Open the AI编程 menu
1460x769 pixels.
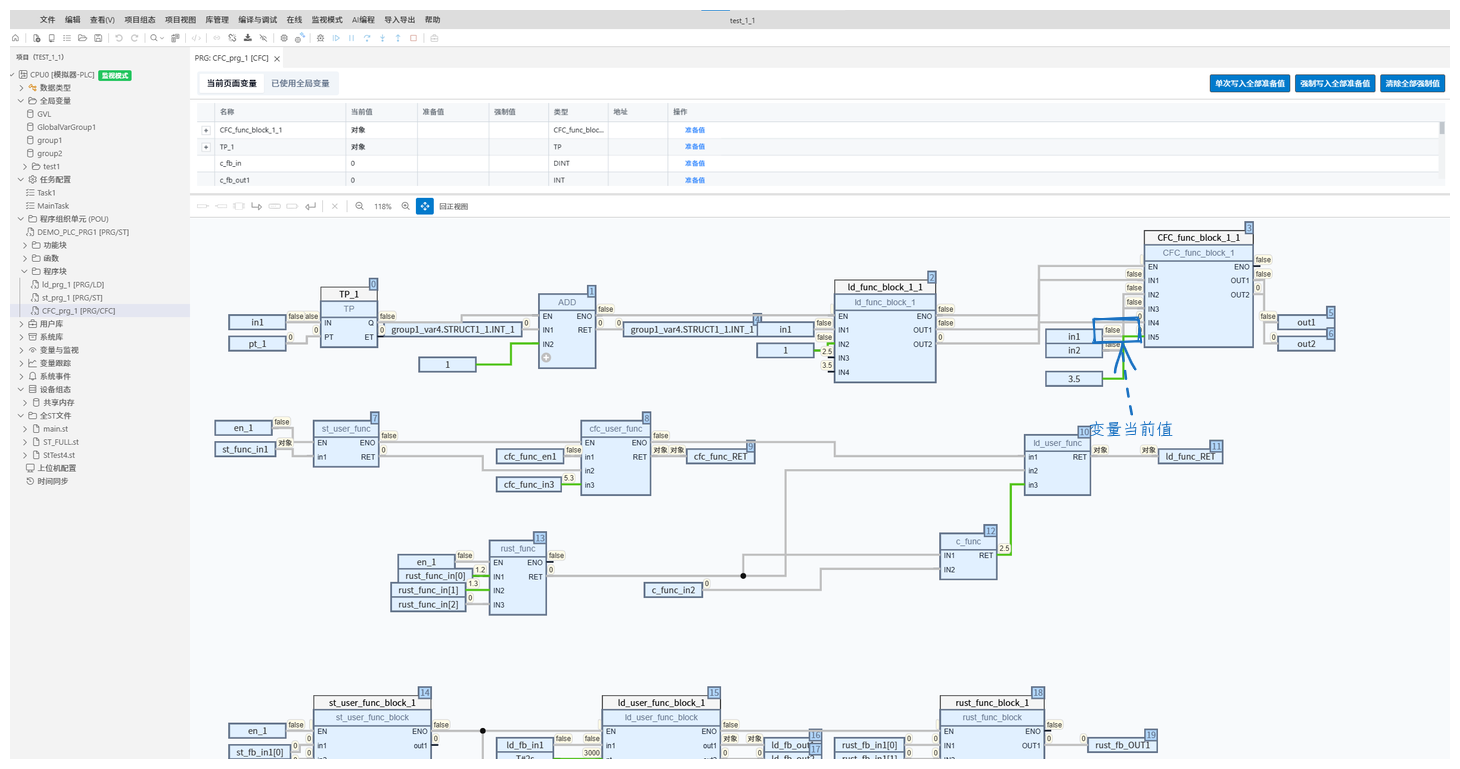point(363,20)
